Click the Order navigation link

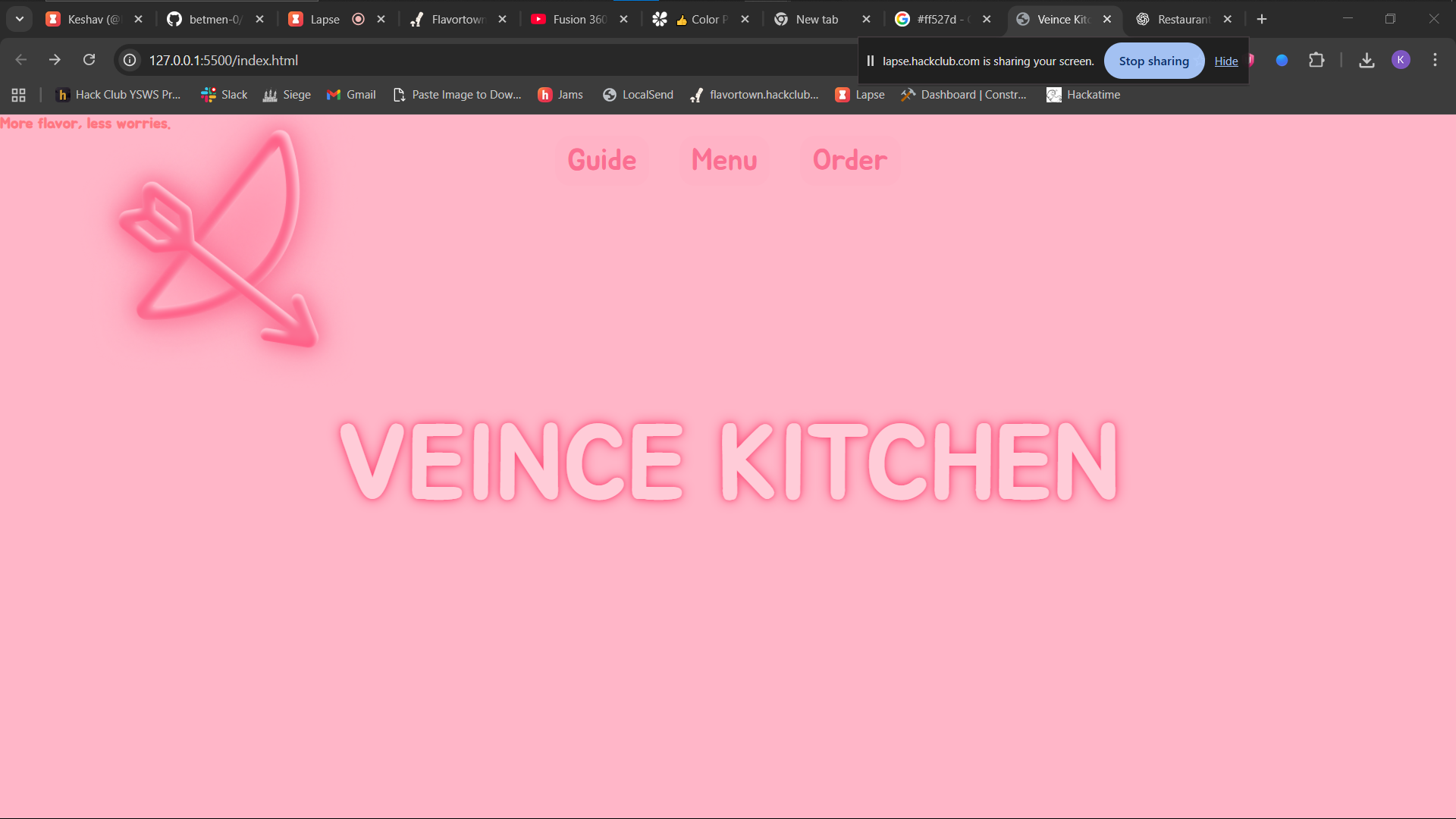[x=849, y=160]
